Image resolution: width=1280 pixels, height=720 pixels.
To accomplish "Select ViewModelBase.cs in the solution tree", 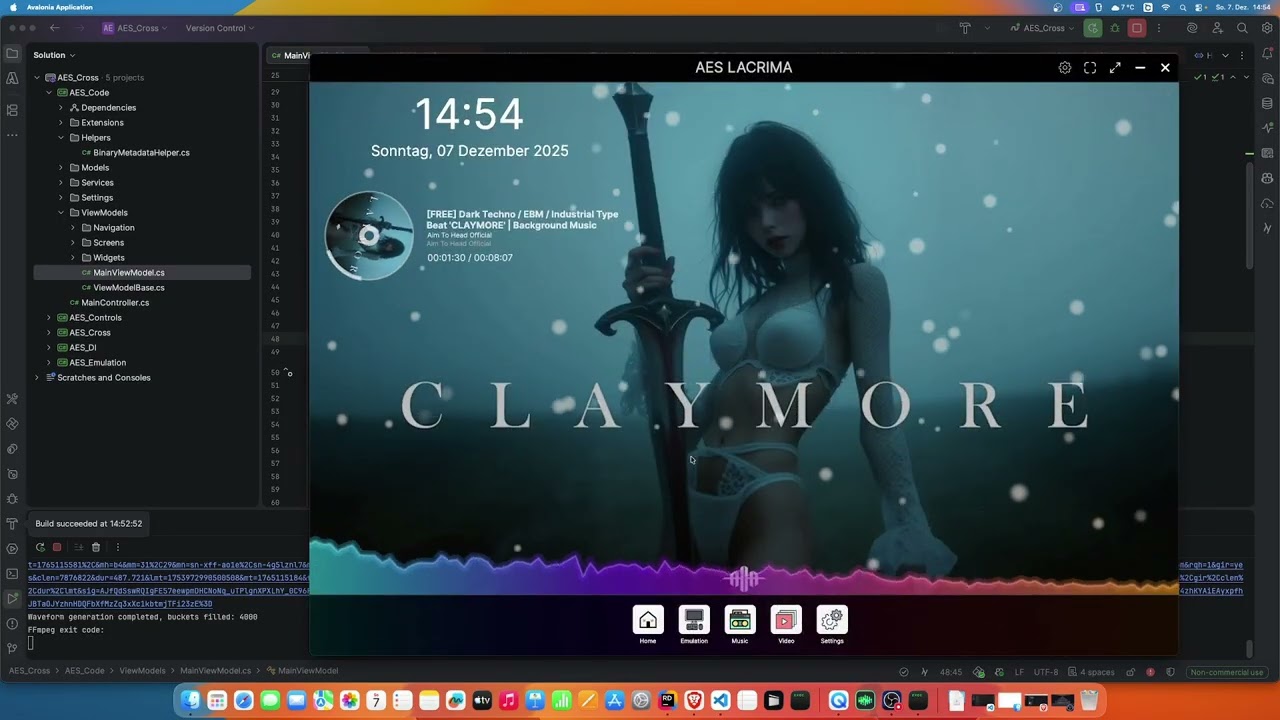I will click(129, 288).
